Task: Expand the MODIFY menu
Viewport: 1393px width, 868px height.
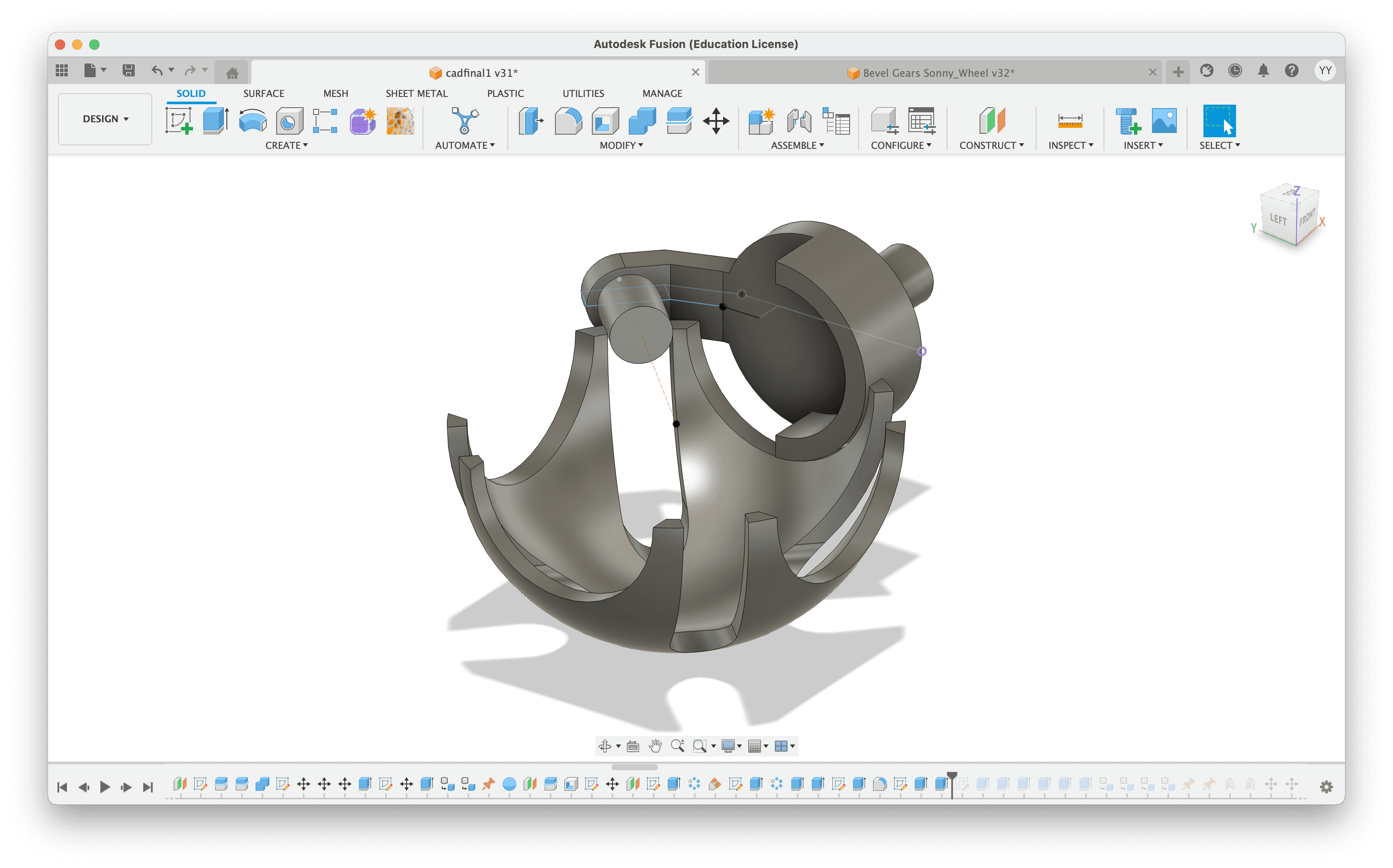Action: 621,145
